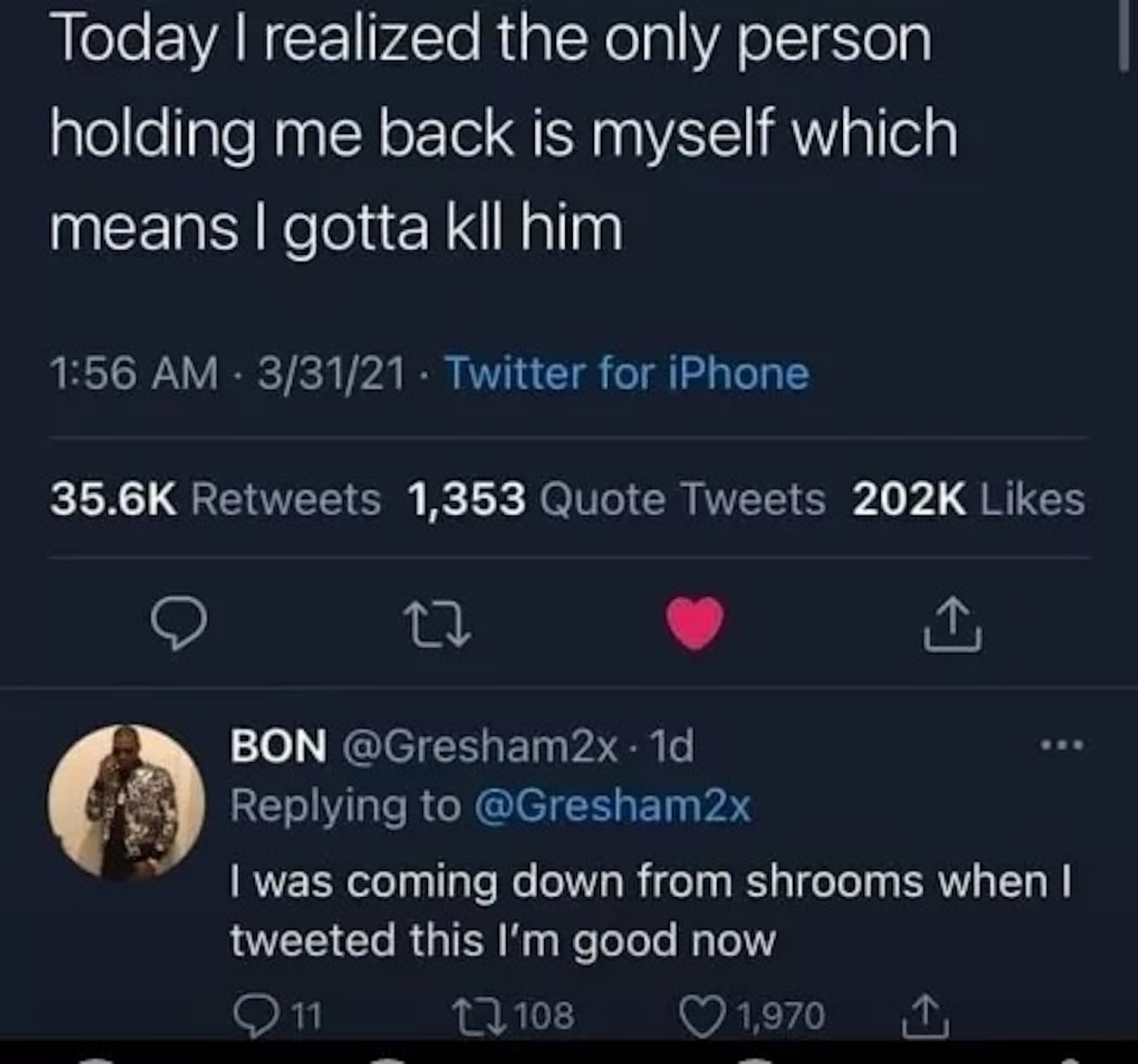View the 35.6K Retweets list
The width and height of the screenshot is (1138, 1064).
(x=215, y=500)
